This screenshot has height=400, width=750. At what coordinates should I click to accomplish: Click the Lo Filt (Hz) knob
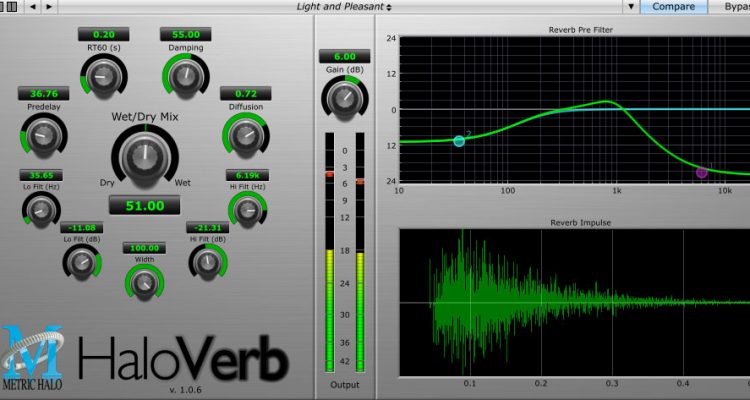(39, 207)
